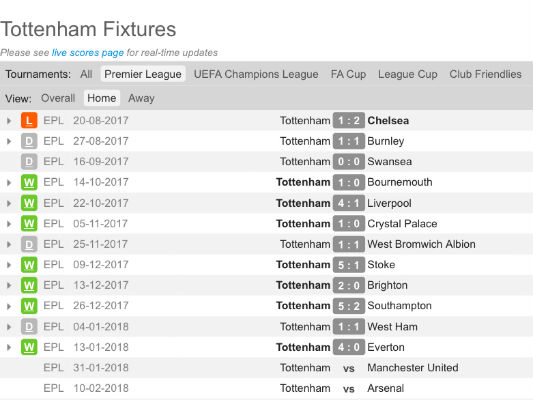Click the grey D badge for Swansea match
The height and width of the screenshot is (400, 533).
click(29, 162)
